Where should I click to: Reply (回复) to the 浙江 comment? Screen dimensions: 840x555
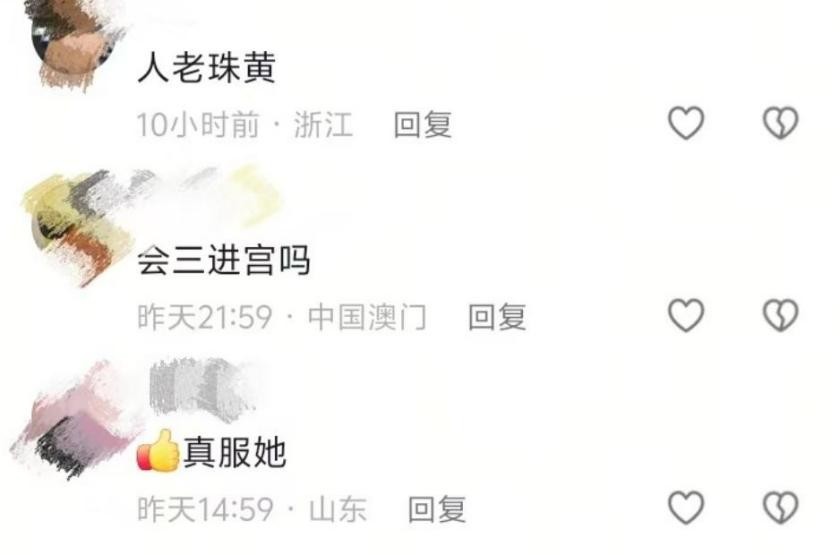[423, 124]
